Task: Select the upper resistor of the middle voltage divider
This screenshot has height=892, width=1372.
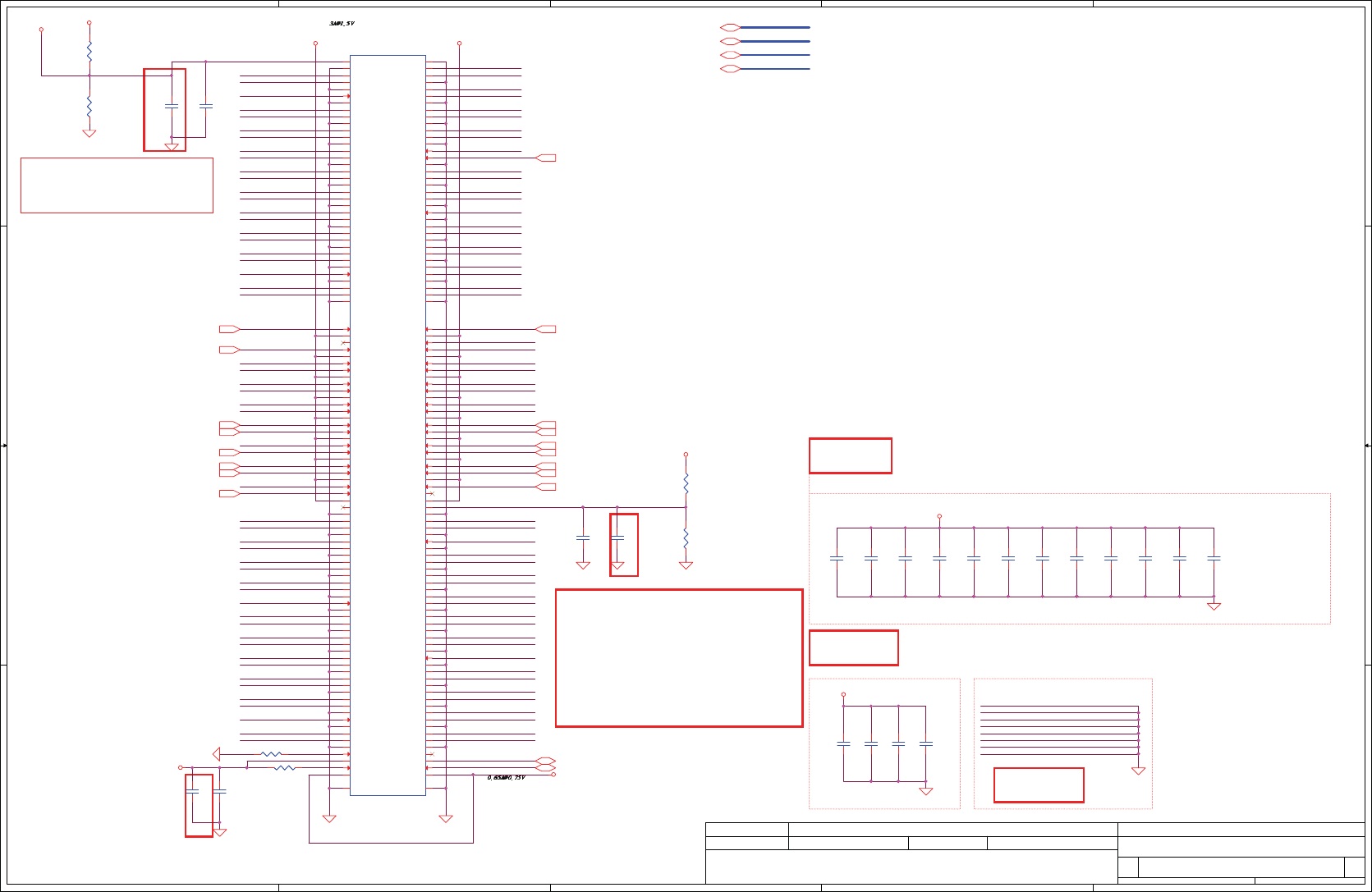Action: tap(686, 483)
